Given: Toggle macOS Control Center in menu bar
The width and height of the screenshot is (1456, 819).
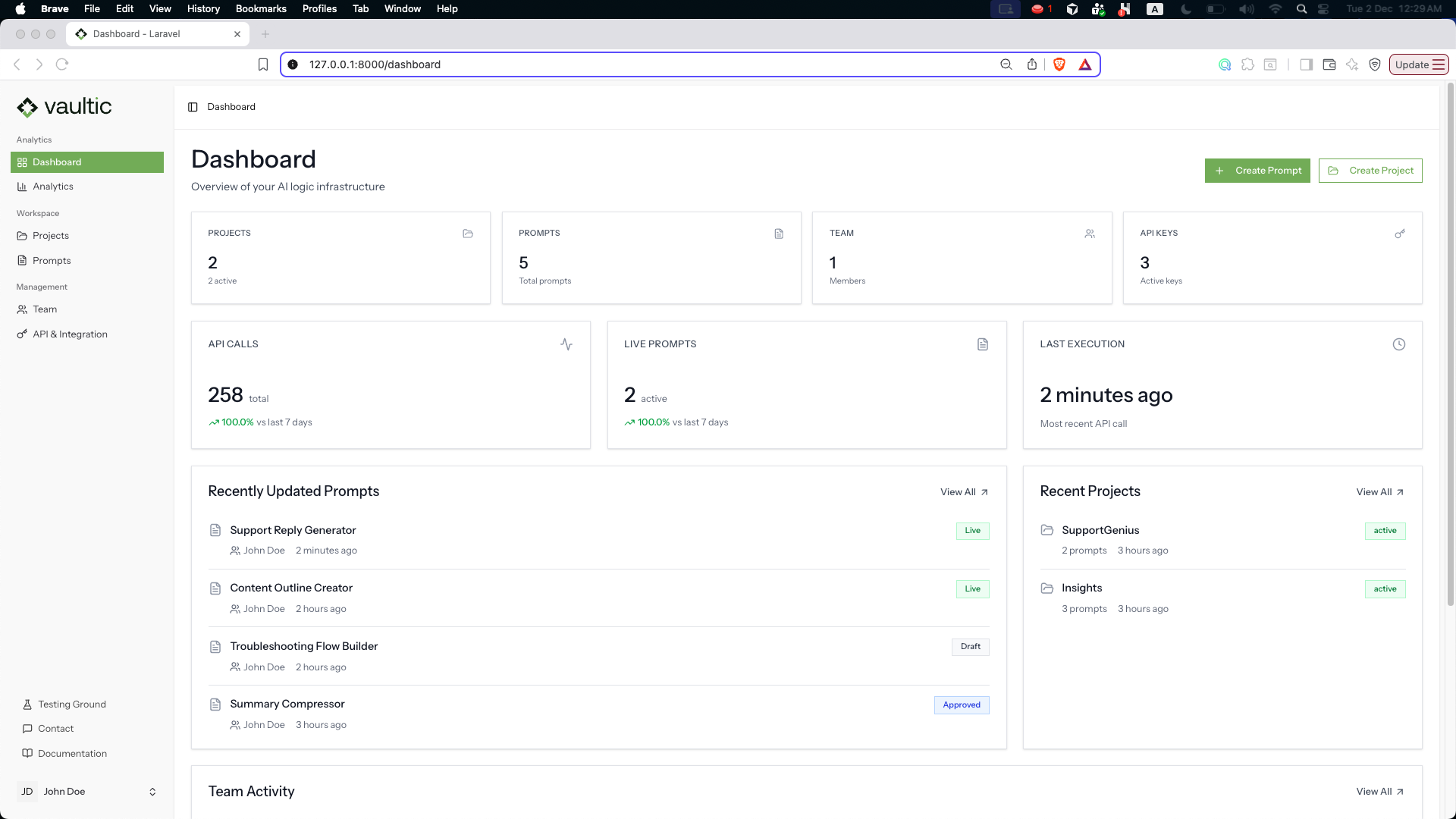Looking at the screenshot, I should pos(1323,9).
